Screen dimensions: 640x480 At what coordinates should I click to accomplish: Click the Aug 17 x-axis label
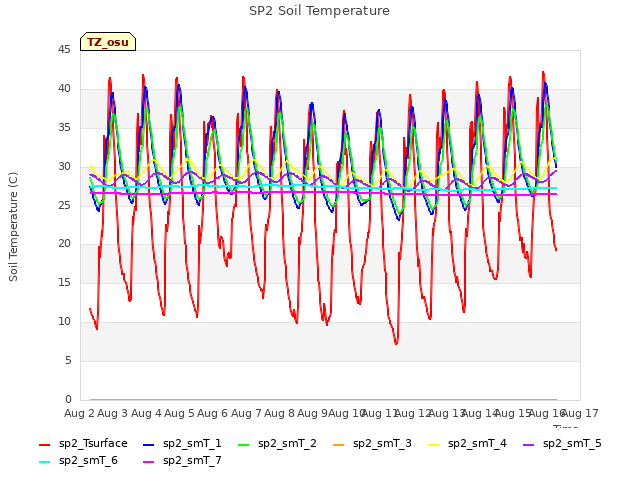(x=580, y=413)
